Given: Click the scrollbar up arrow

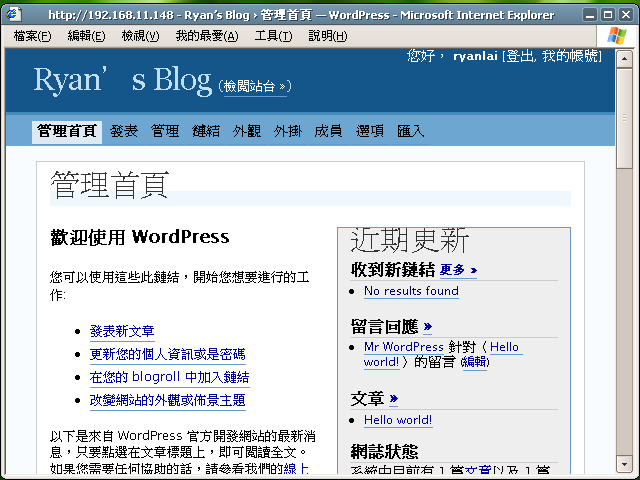Looking at the screenshot, I should point(624,59).
